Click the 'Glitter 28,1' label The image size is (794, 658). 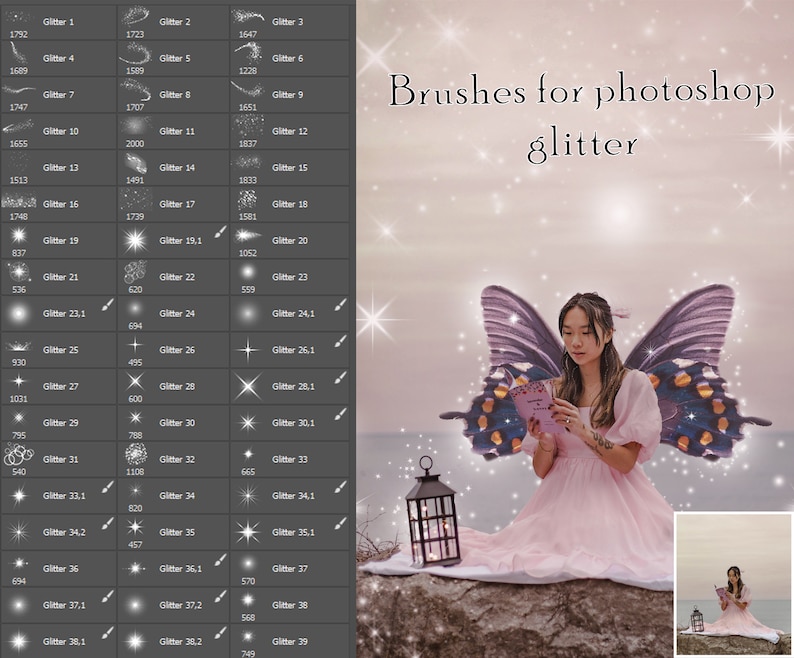click(x=293, y=386)
